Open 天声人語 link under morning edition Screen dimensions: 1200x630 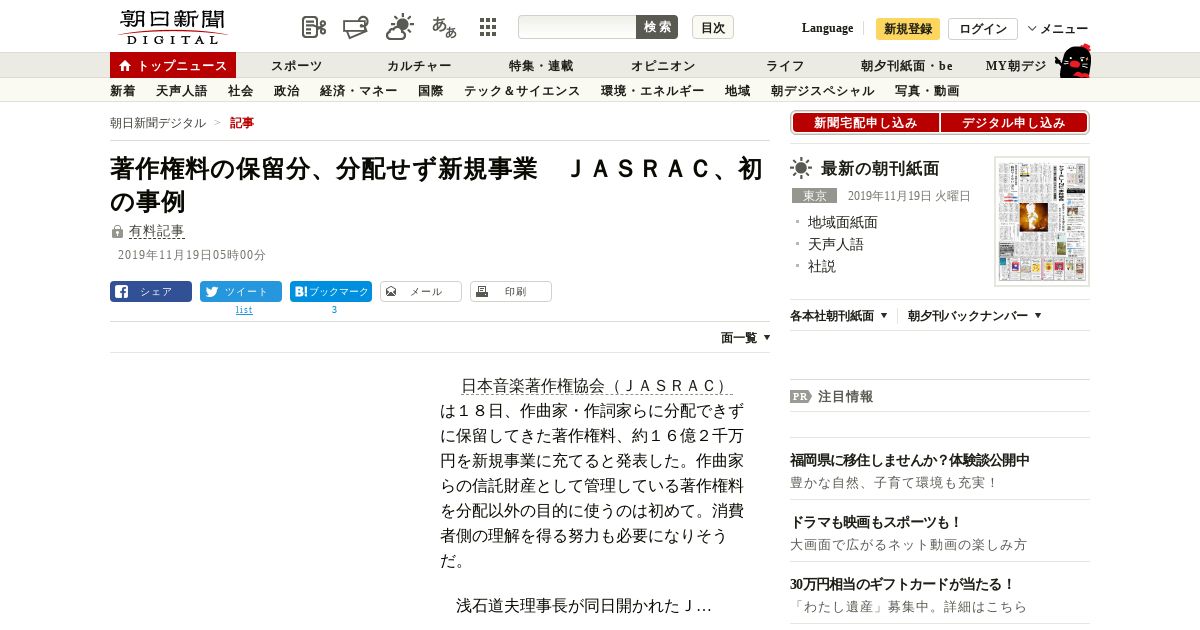tap(836, 244)
